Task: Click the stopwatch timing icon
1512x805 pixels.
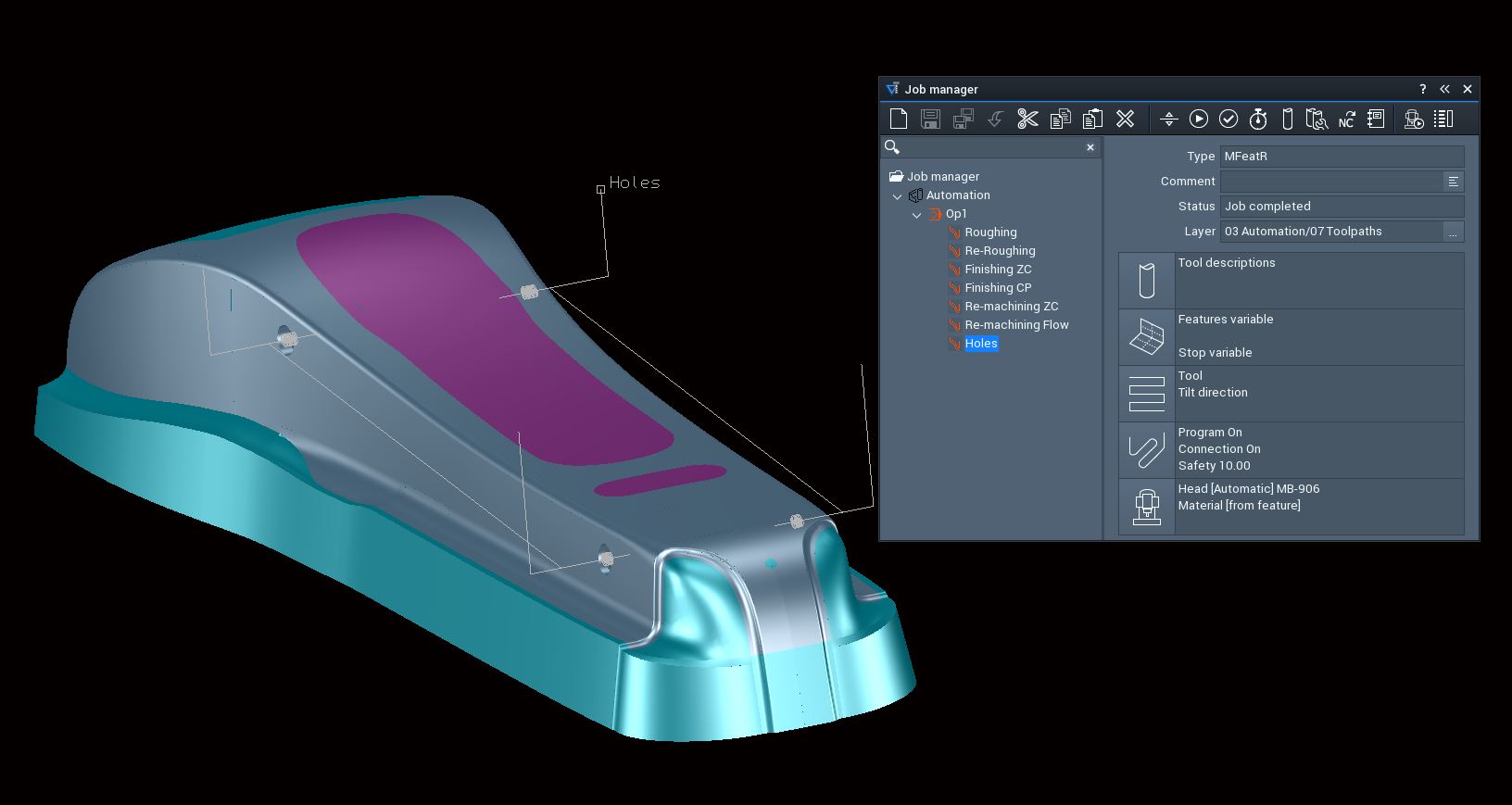Action: (1257, 119)
